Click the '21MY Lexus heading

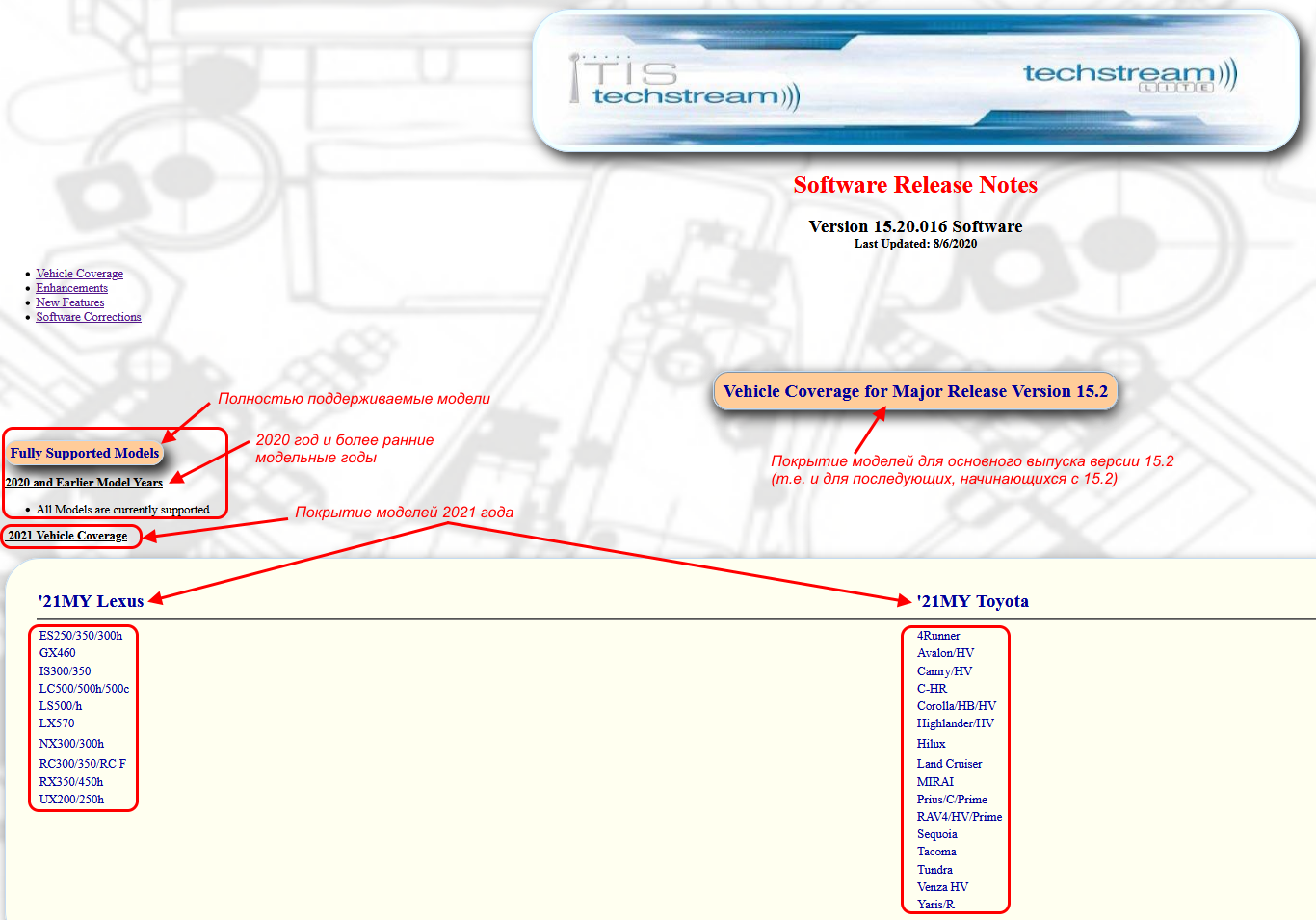point(91,601)
